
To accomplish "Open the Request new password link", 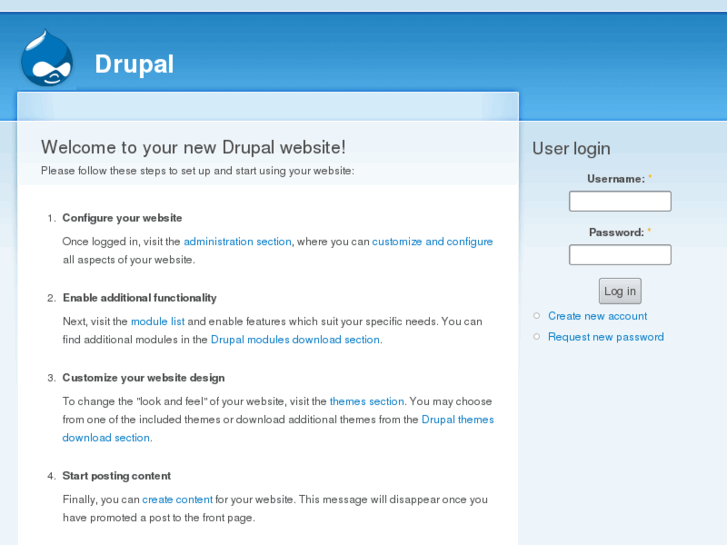I will click(606, 337).
